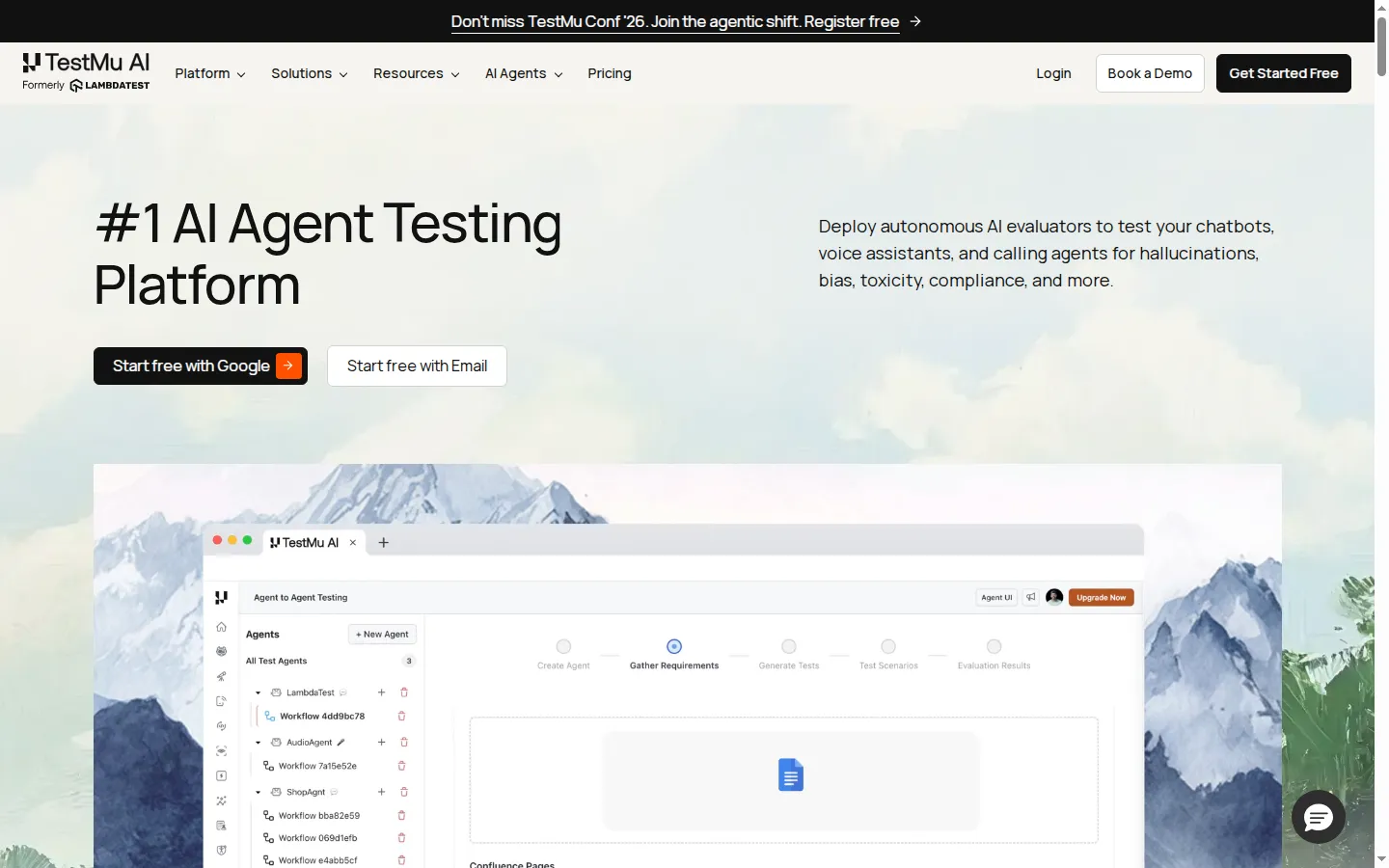Click the orange arrow on Google button
1389x868 pixels.
coord(288,366)
